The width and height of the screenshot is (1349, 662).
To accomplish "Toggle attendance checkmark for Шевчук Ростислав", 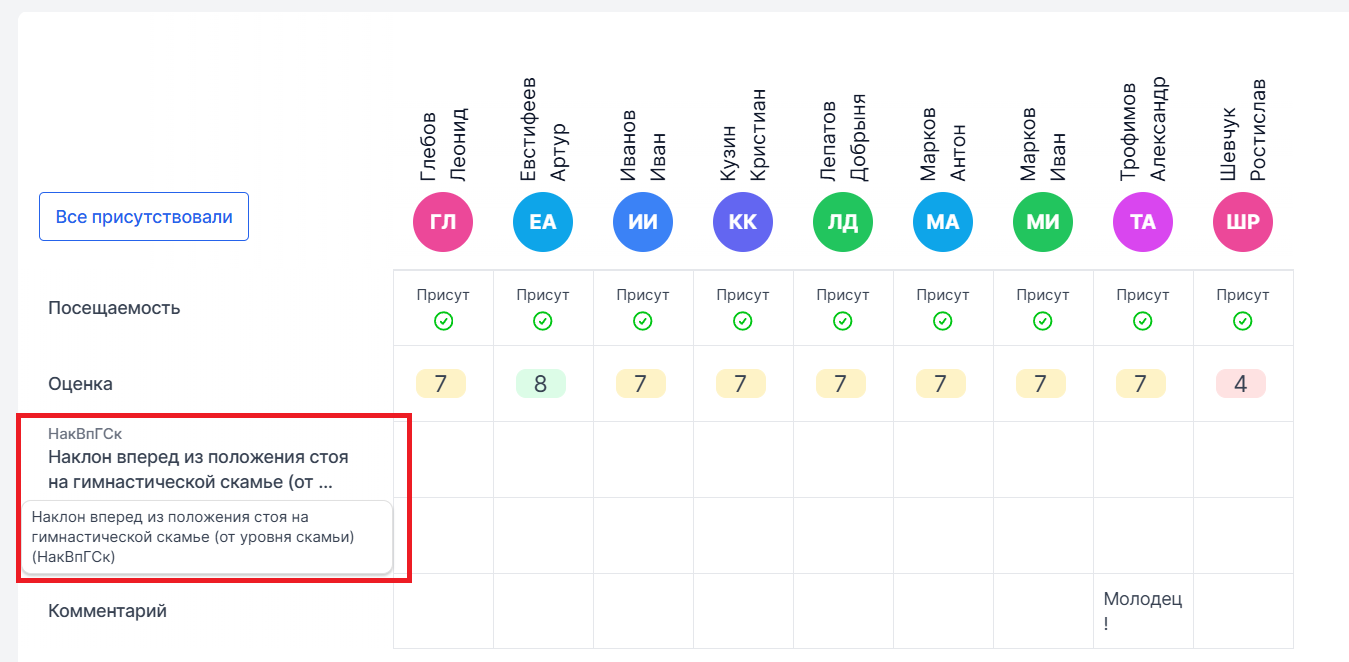I will point(1242,321).
